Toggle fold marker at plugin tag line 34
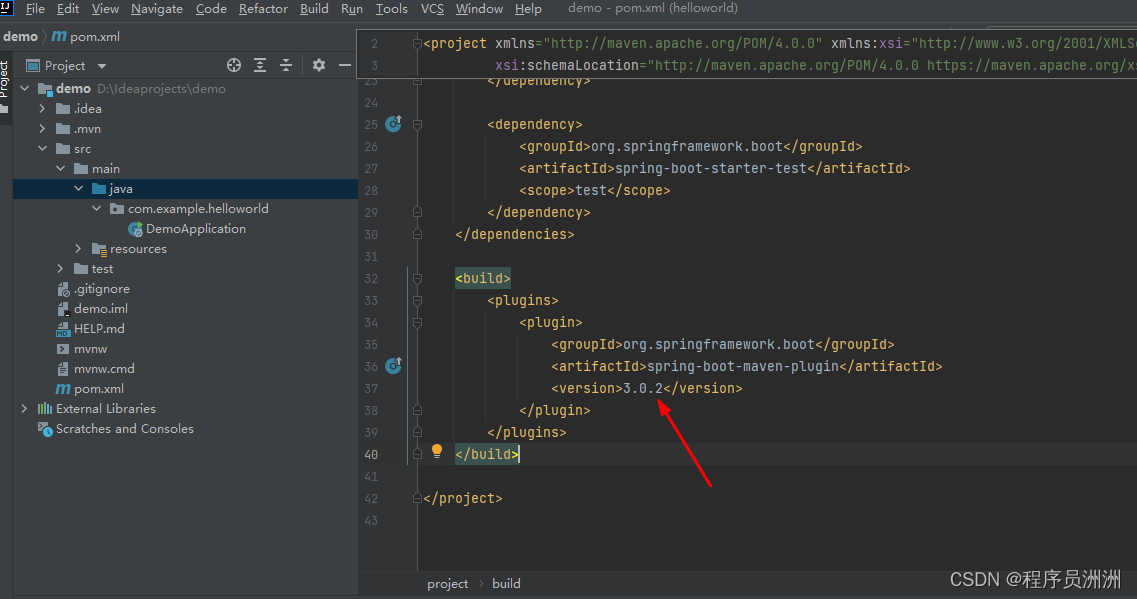Viewport: 1137px width, 599px height. [x=417, y=322]
